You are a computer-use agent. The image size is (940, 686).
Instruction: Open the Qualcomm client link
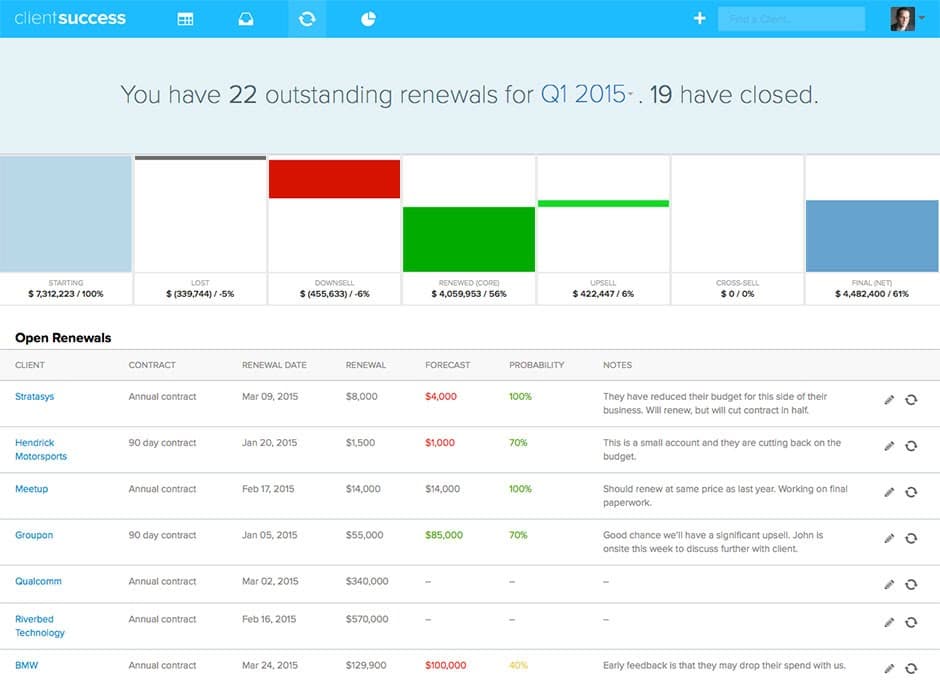point(38,581)
